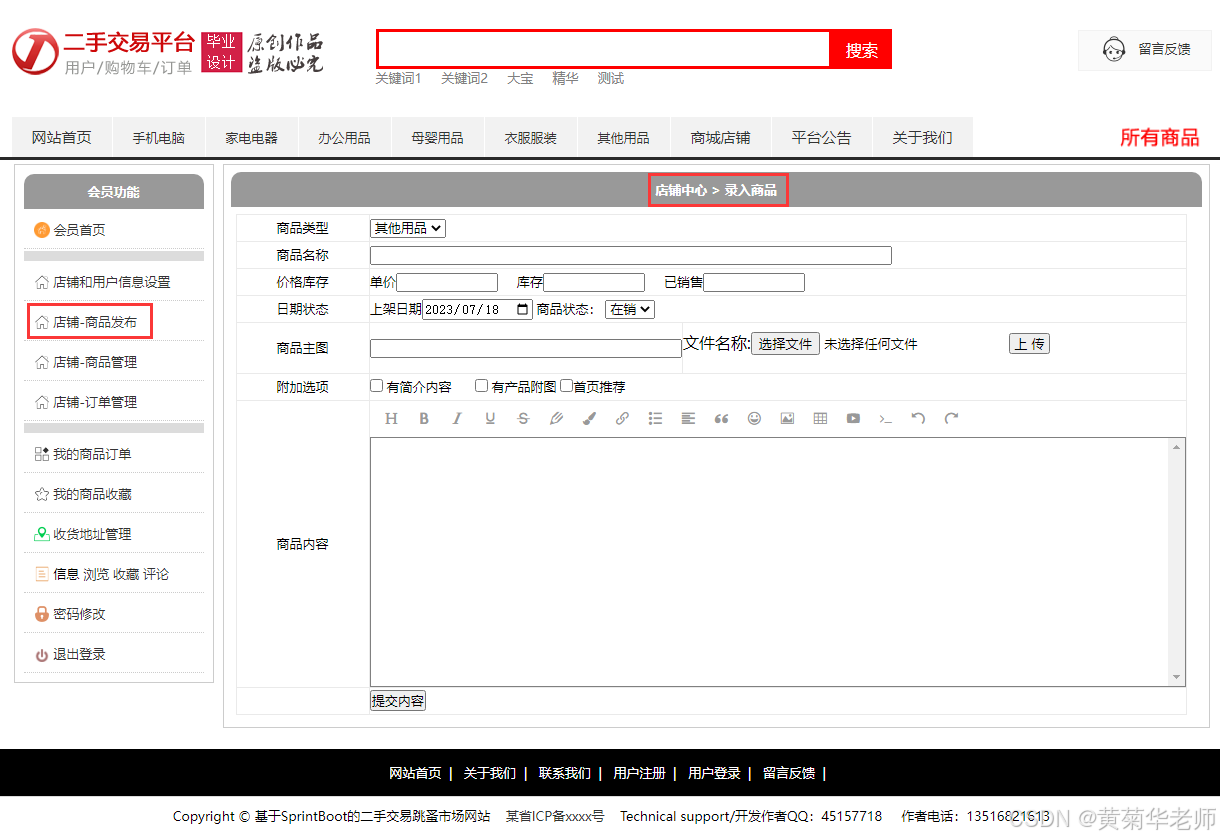Open the 关于我们 navigation tab

(x=923, y=137)
